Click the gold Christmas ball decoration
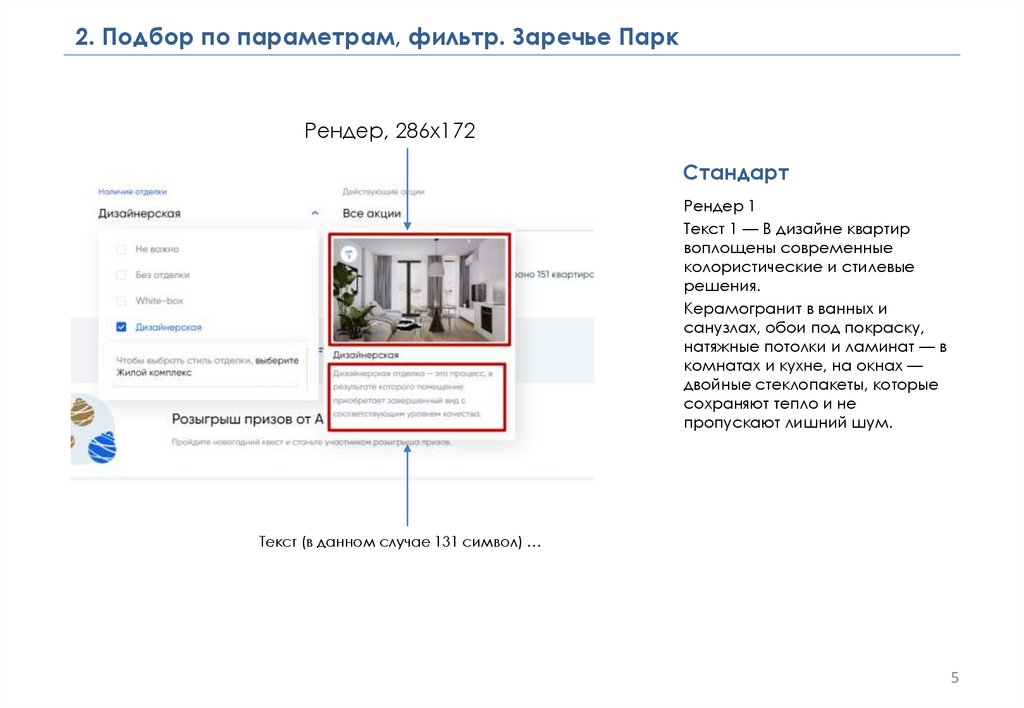Viewport: 1024px width, 708px height. (82, 412)
